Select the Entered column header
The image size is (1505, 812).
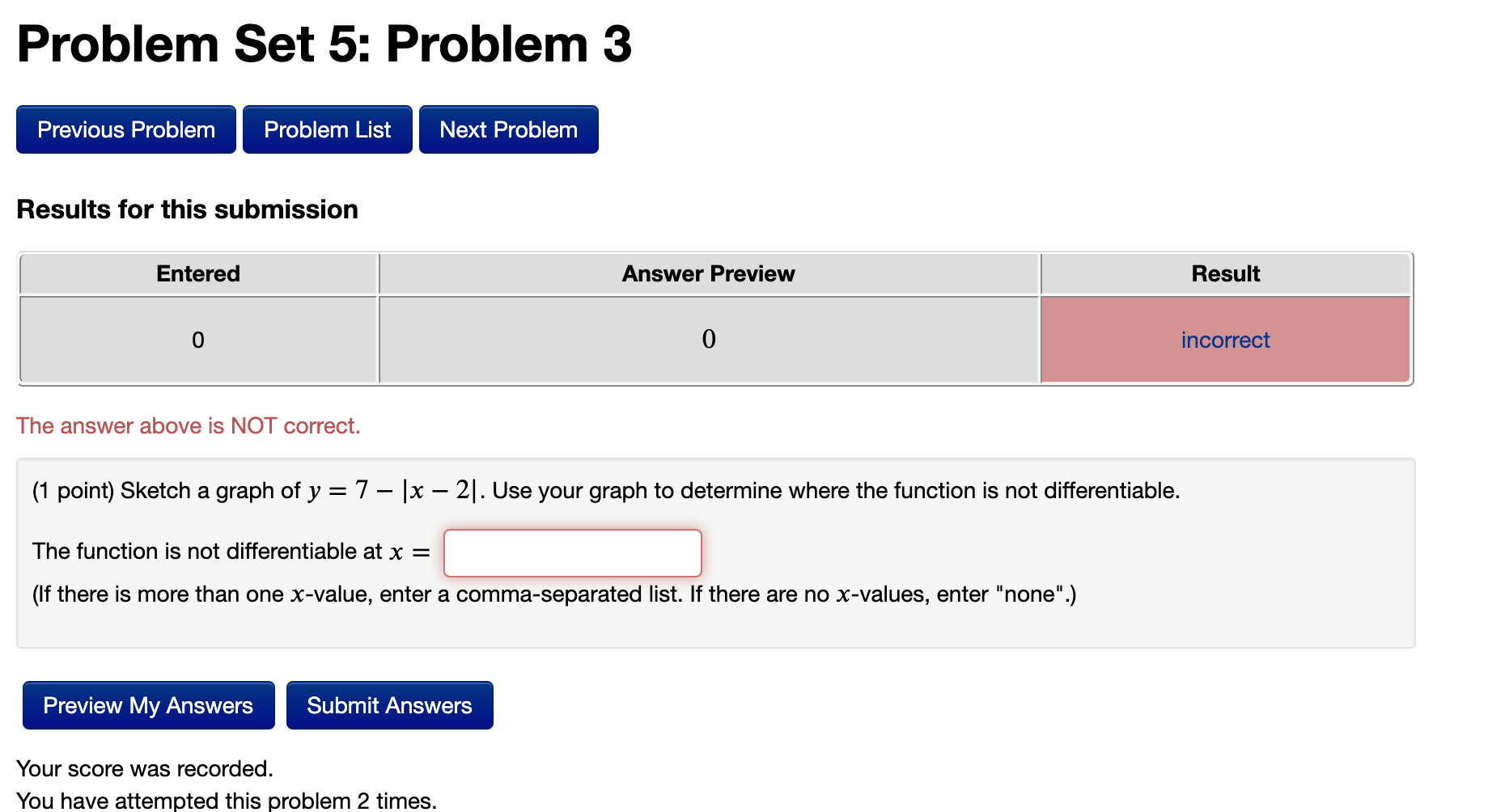[197, 273]
